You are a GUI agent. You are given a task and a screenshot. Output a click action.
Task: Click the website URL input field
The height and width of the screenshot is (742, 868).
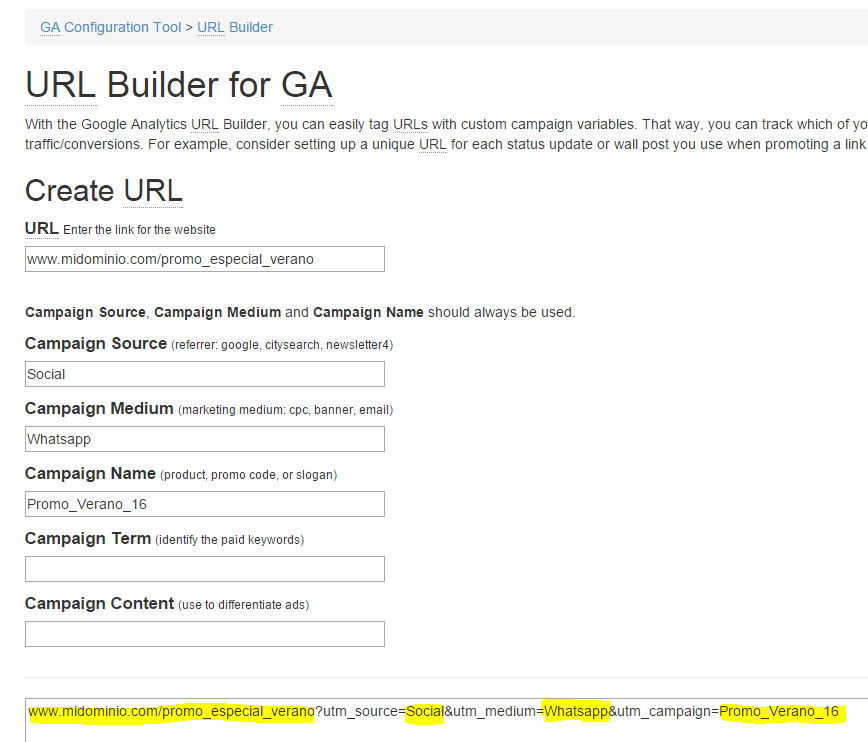(x=205, y=259)
